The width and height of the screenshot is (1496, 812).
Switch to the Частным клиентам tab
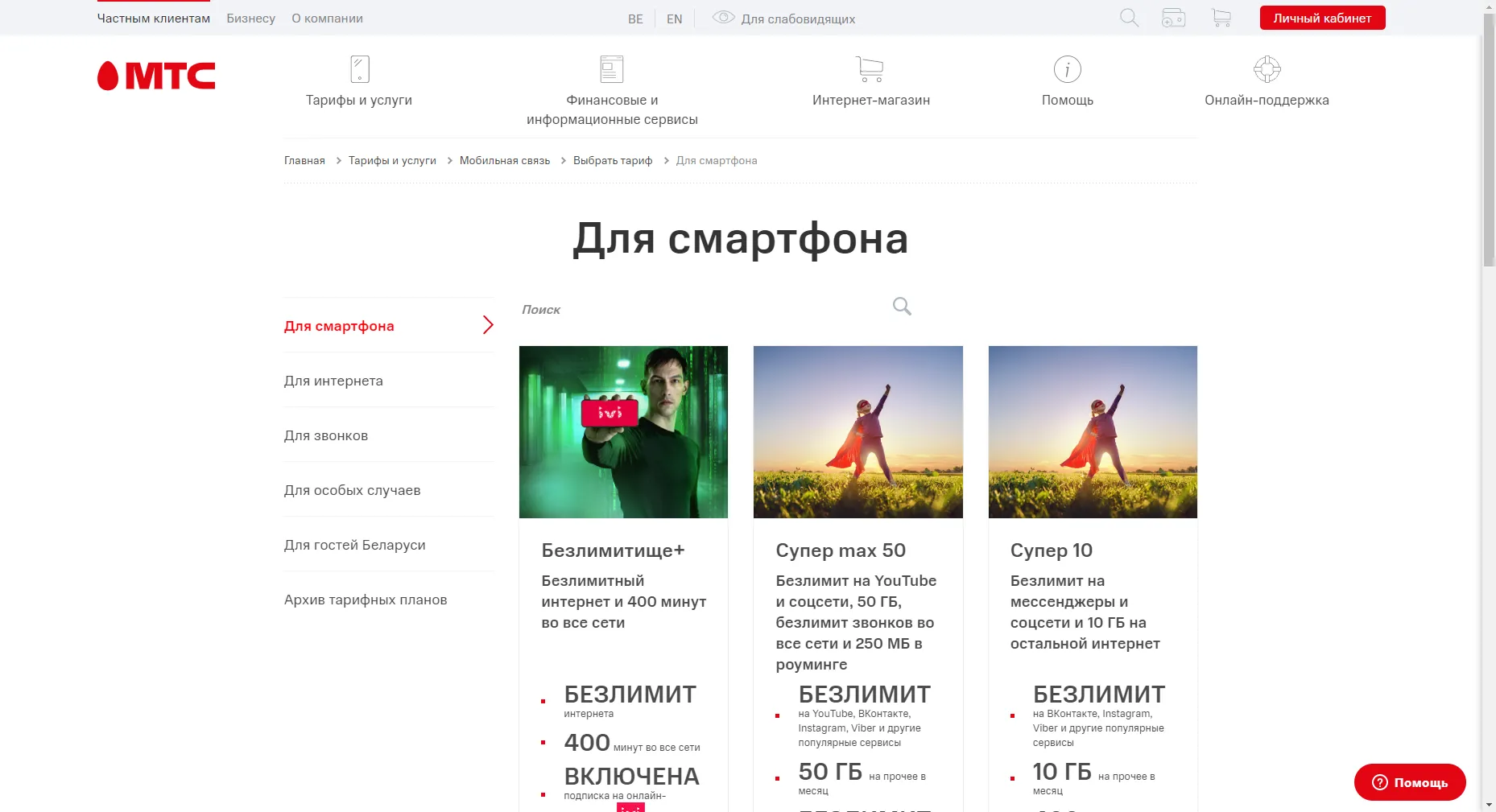pyautogui.click(x=154, y=19)
